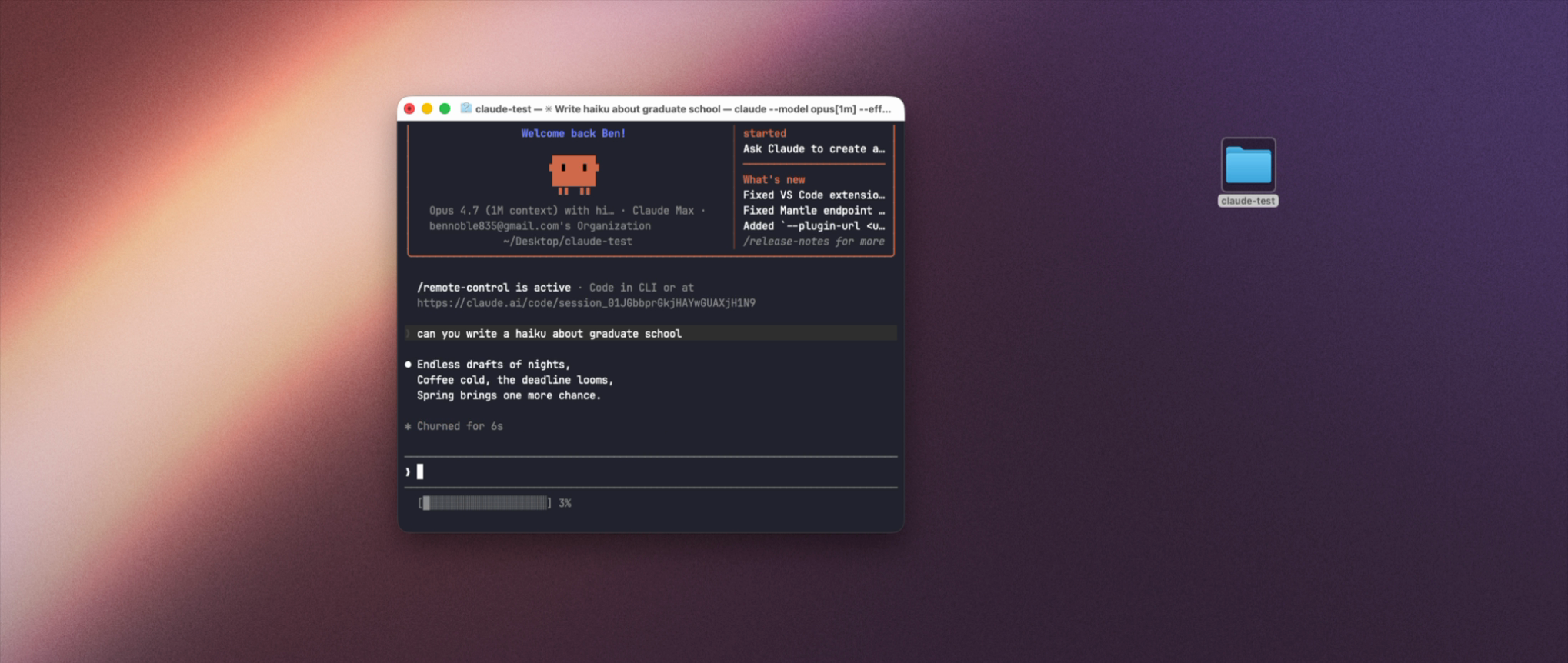Select the Opus 4.7 model info line
The height and width of the screenshot is (663, 1568).
(568, 211)
